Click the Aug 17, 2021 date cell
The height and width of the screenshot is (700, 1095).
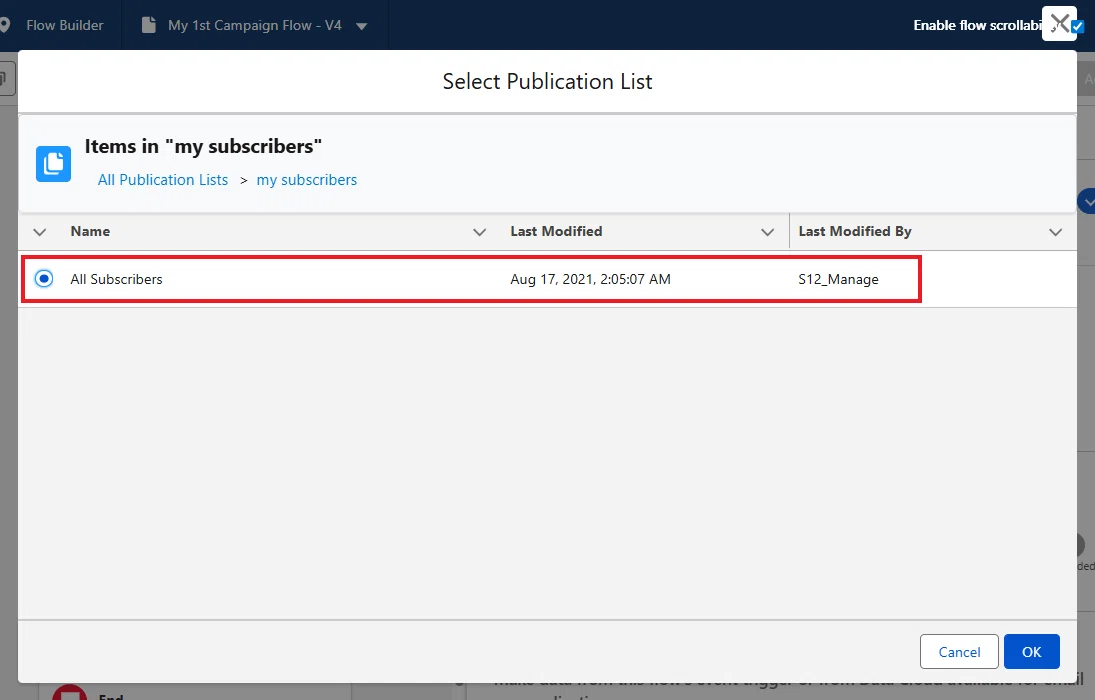click(590, 279)
